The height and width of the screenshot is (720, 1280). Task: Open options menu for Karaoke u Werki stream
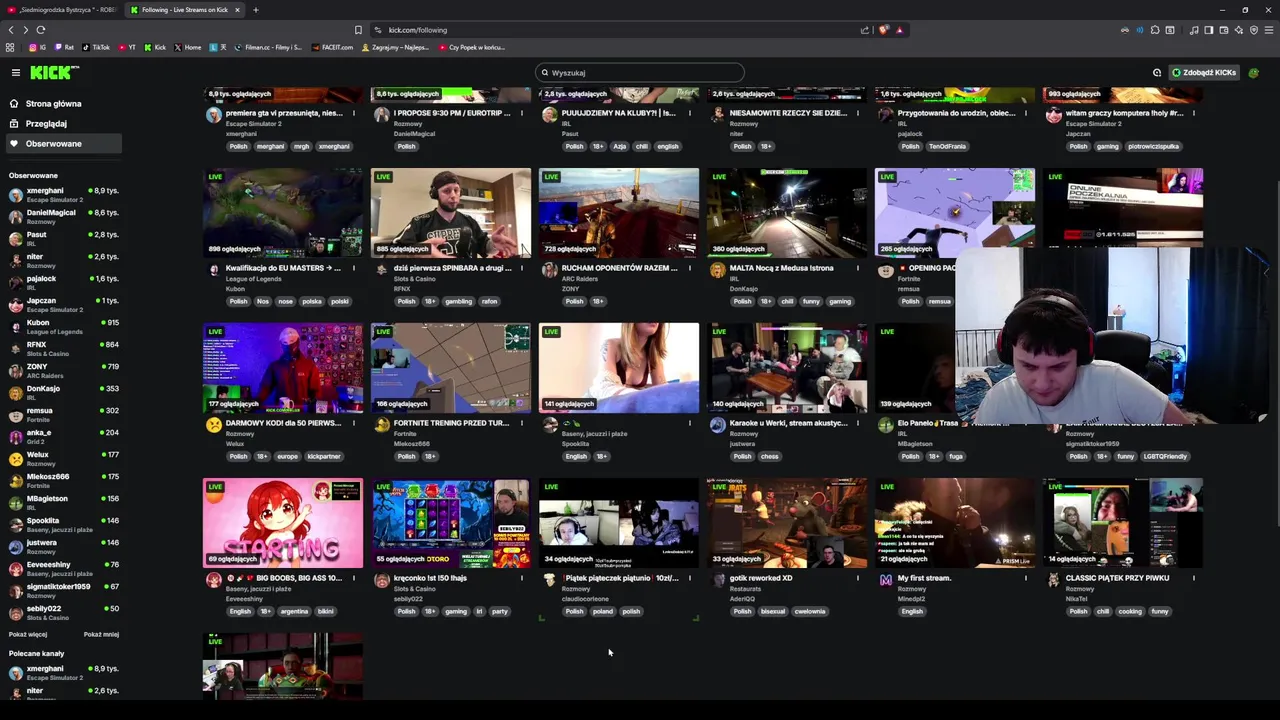pyautogui.click(x=857, y=423)
